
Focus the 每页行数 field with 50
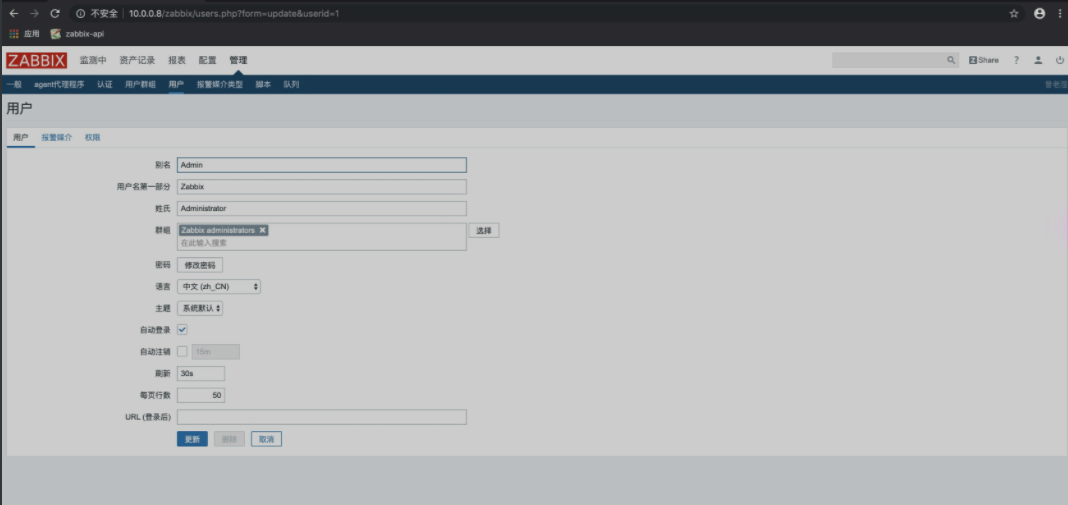point(201,395)
